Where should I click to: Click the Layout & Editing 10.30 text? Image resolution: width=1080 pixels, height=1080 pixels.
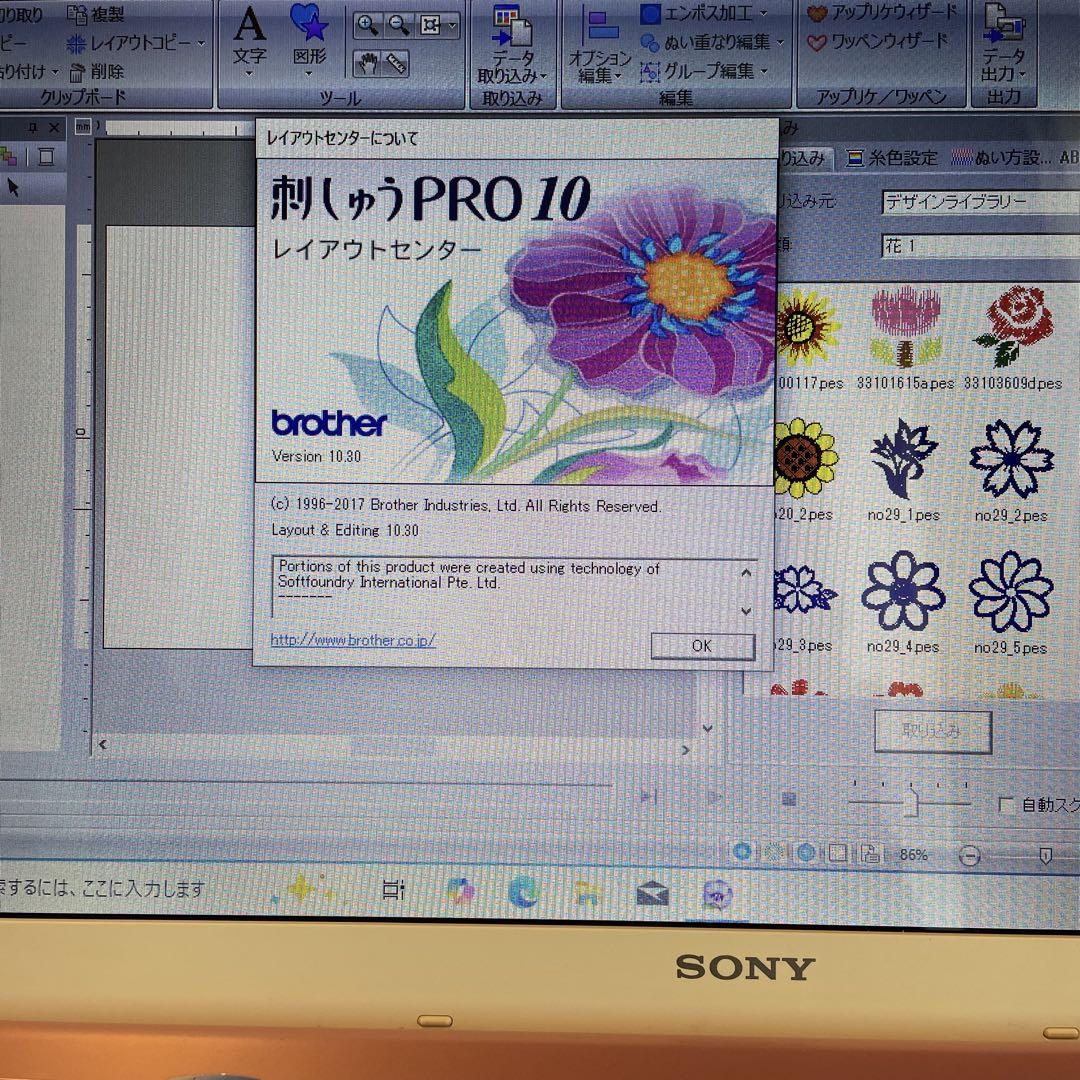(x=345, y=530)
